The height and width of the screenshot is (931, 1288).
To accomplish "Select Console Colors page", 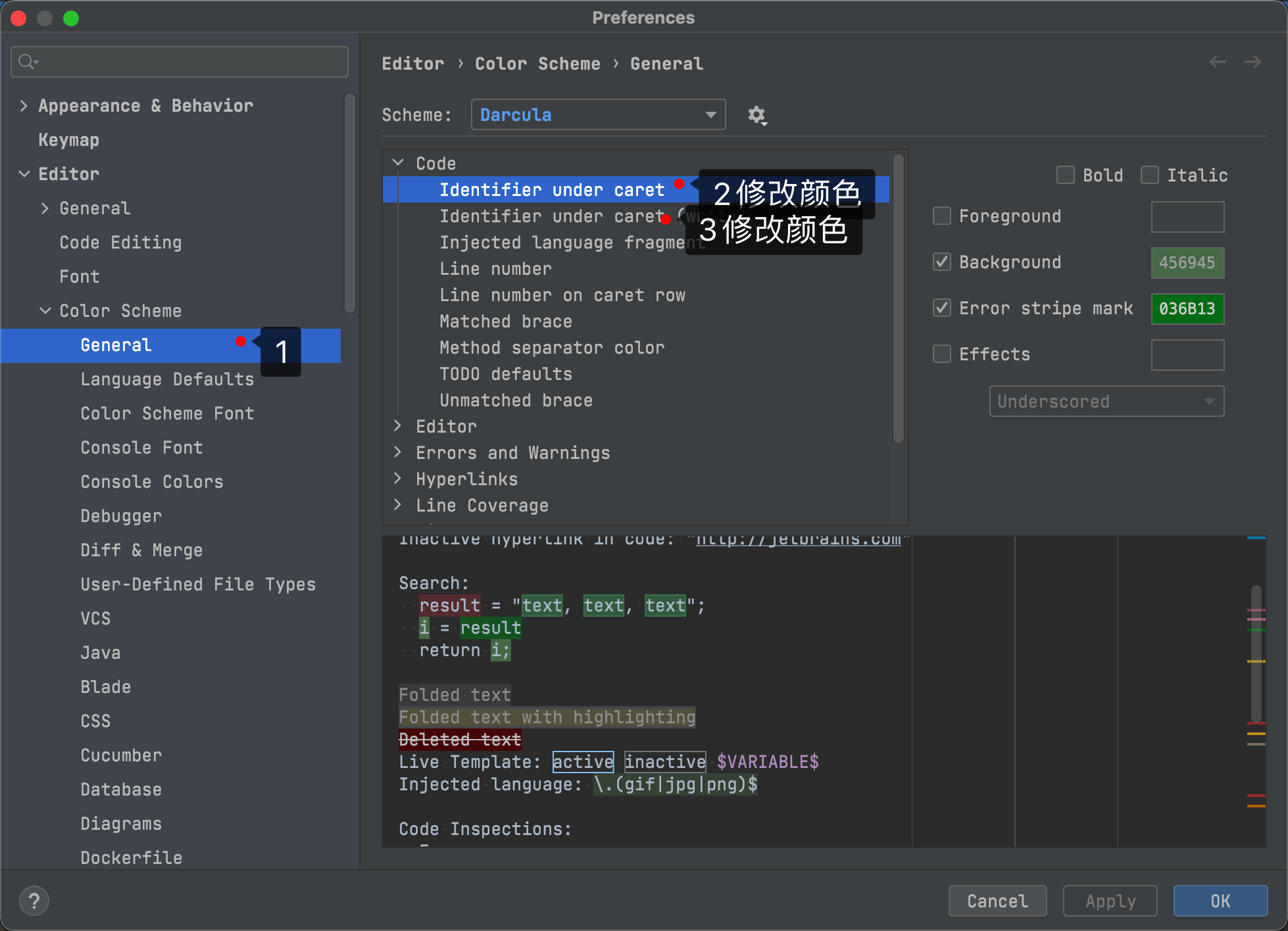I will (x=152, y=482).
